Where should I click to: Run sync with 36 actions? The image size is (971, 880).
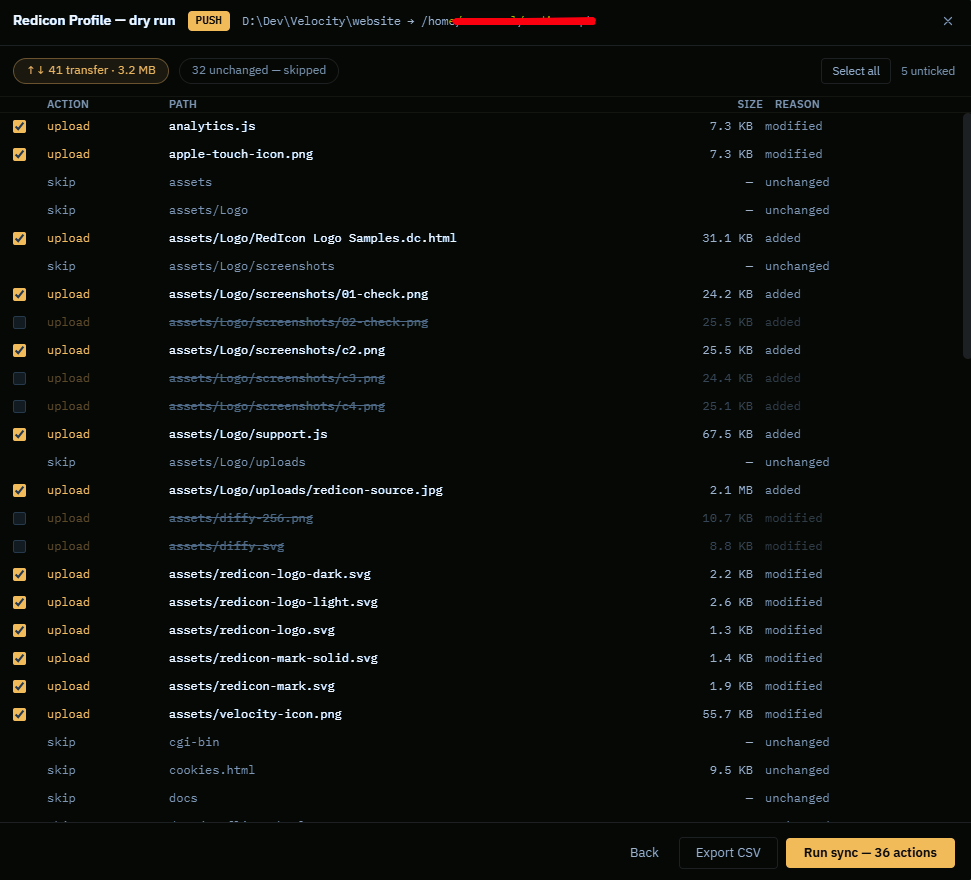[870, 853]
